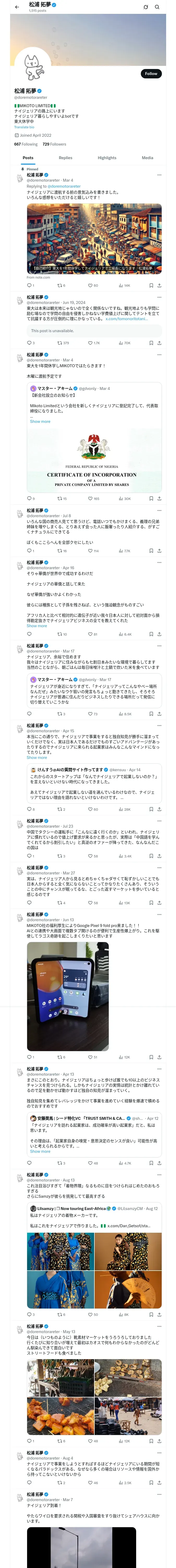Expand the Apr 16 post with Show more
Image resolution: width=176 pixels, height=1568 pixels.
[37, 626]
